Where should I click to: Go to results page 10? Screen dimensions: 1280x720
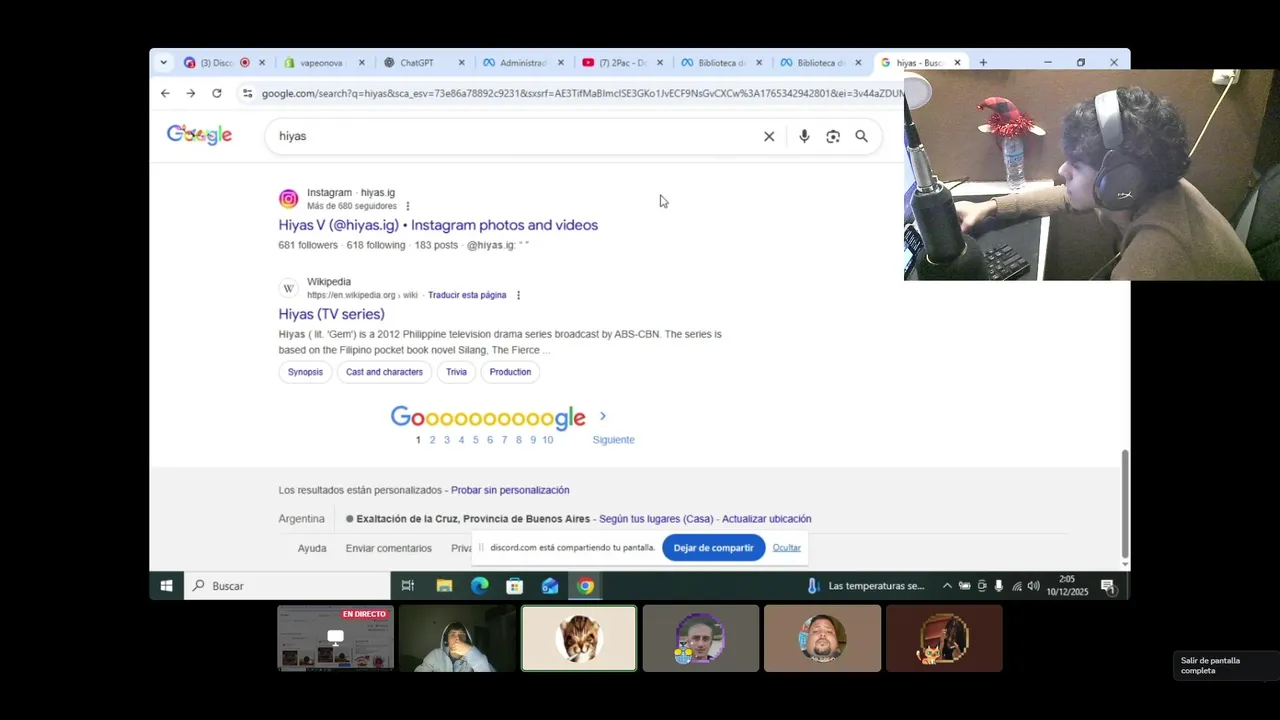[x=547, y=440]
